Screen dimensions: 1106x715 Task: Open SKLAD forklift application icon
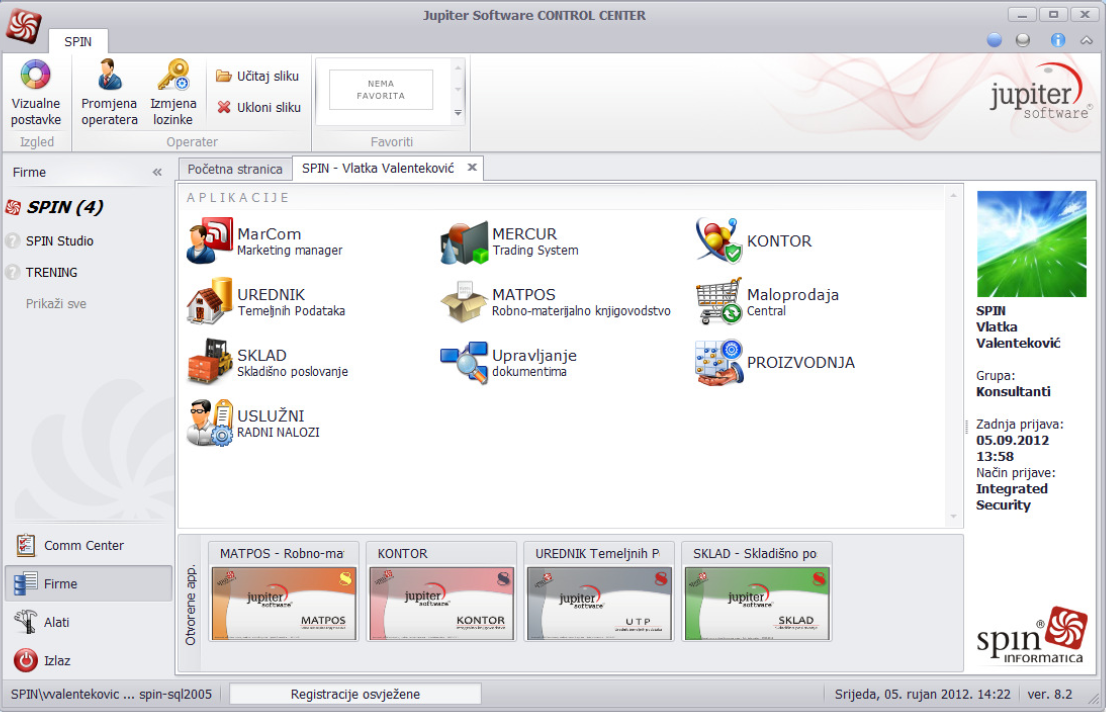click(210, 363)
